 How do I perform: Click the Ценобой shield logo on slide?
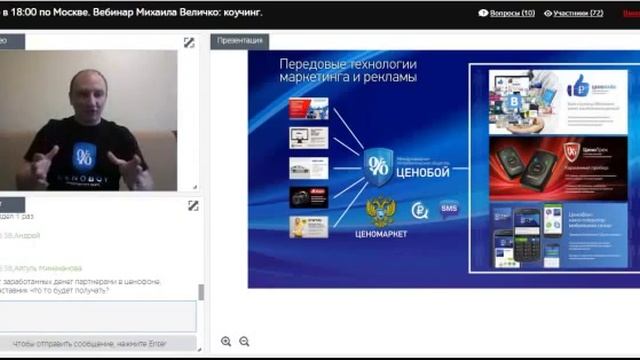coord(378,167)
